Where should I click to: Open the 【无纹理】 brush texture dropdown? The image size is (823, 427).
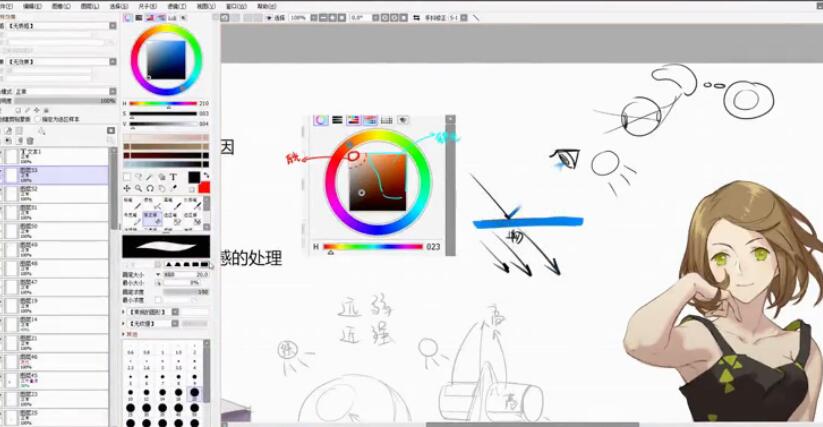pos(175,324)
